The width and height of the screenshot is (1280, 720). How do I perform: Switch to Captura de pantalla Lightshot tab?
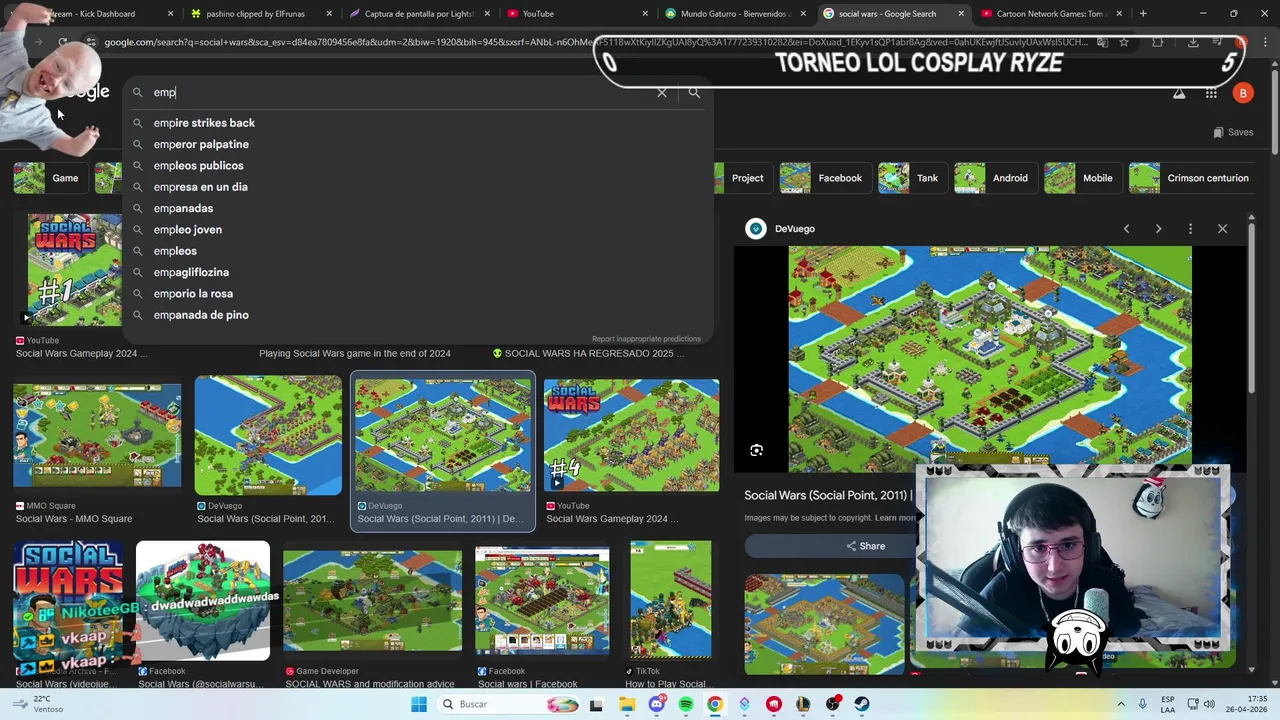(x=418, y=14)
